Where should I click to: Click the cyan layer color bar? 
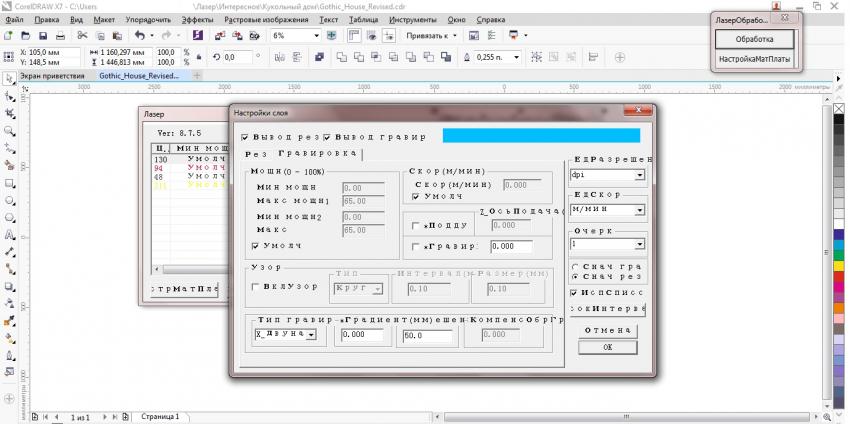coord(541,135)
